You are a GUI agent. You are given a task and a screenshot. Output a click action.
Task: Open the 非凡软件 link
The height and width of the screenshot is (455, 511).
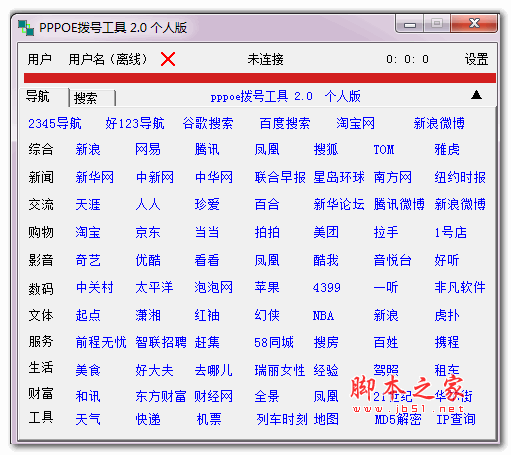click(460, 287)
